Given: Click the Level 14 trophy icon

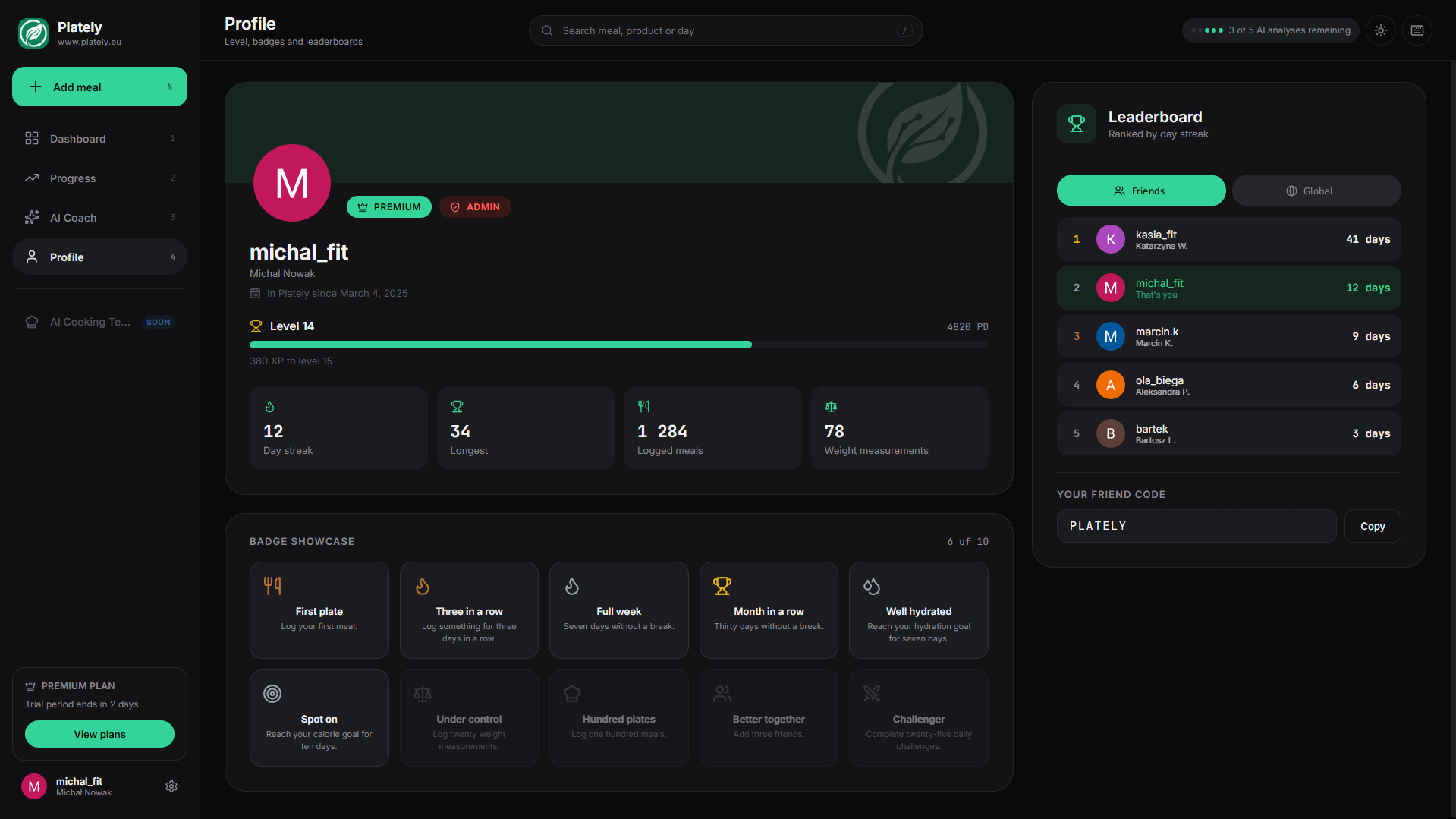Looking at the screenshot, I should point(256,326).
